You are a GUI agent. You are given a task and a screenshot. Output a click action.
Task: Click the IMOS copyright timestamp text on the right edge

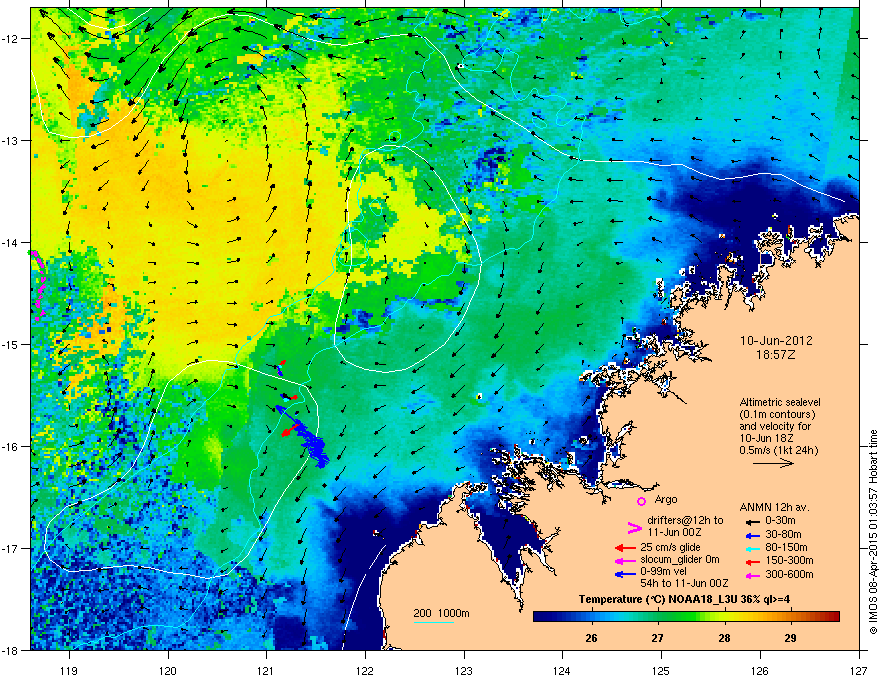[873, 532]
